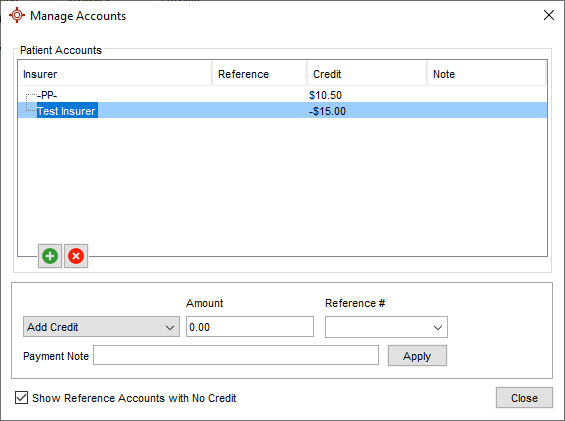The height and width of the screenshot is (421, 565).
Task: Click the Reference column header
Action: tap(259, 74)
